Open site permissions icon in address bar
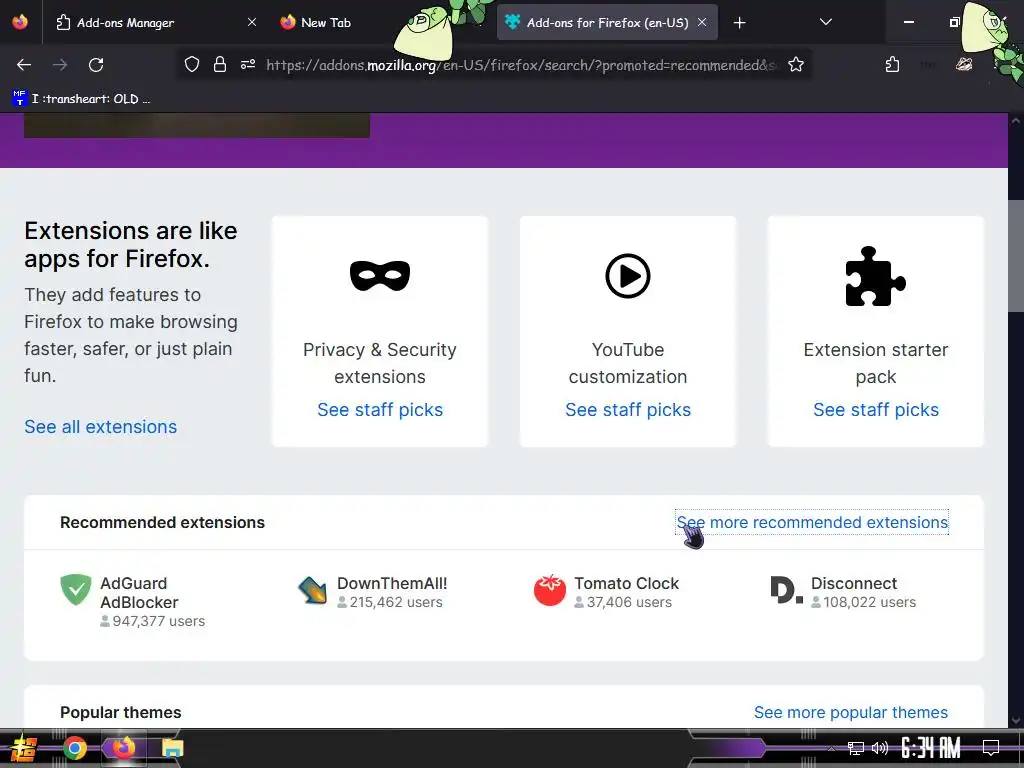 coord(248,64)
